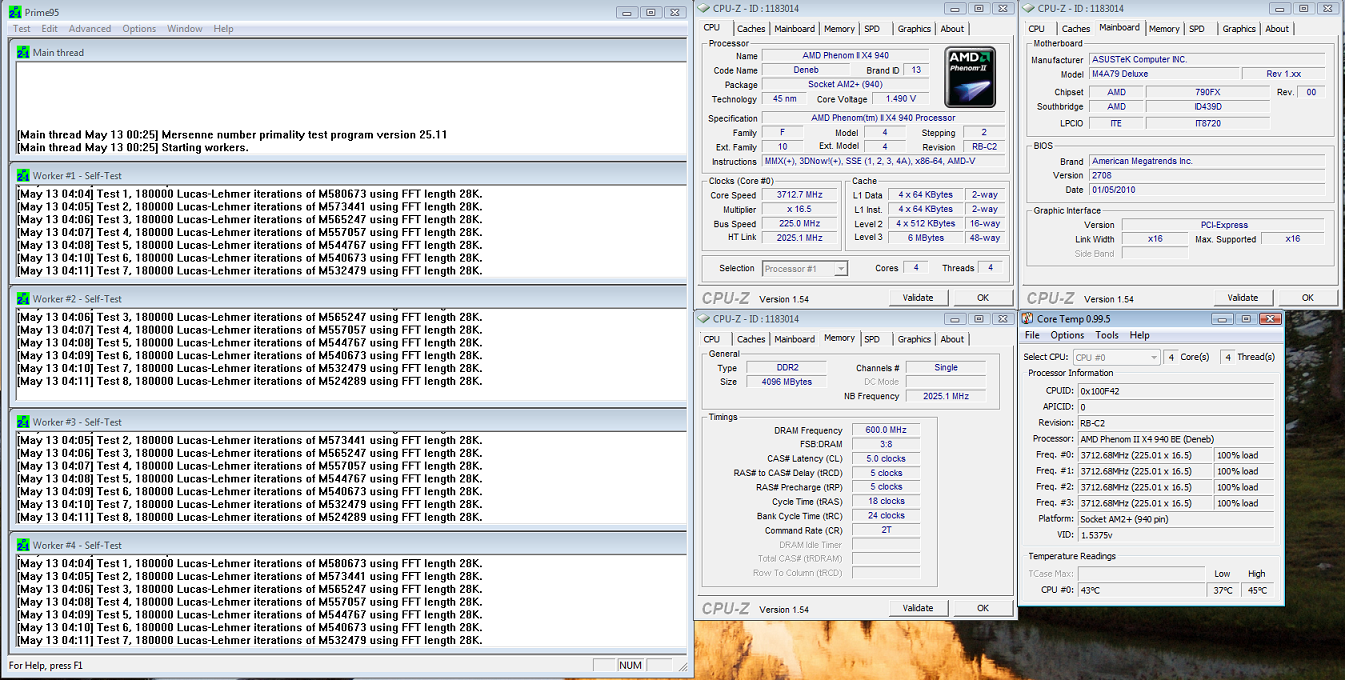
Task: Click the NB Frequency 2025.1 MHz field
Action: 946,396
